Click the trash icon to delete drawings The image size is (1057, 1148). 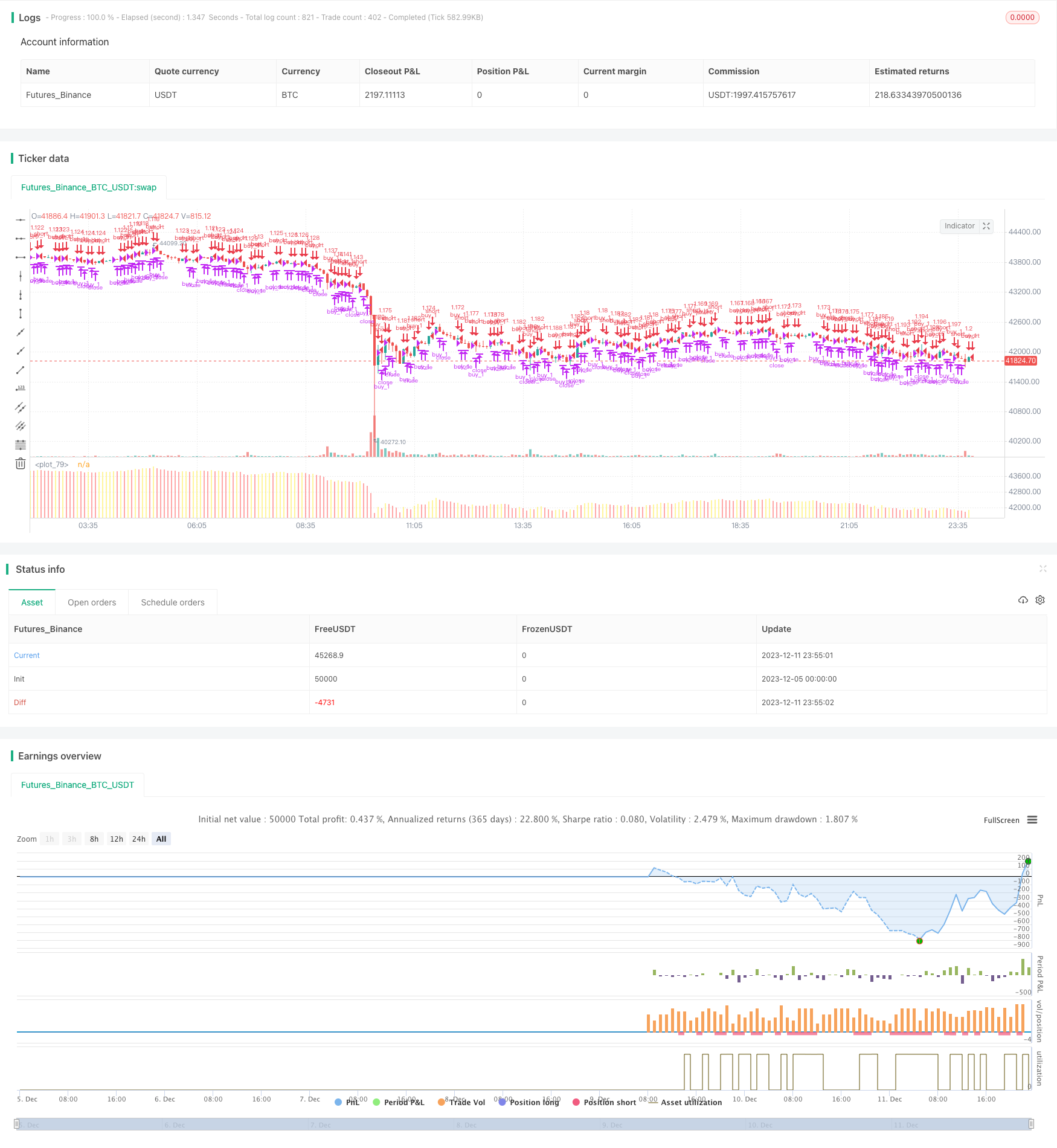coord(21,463)
